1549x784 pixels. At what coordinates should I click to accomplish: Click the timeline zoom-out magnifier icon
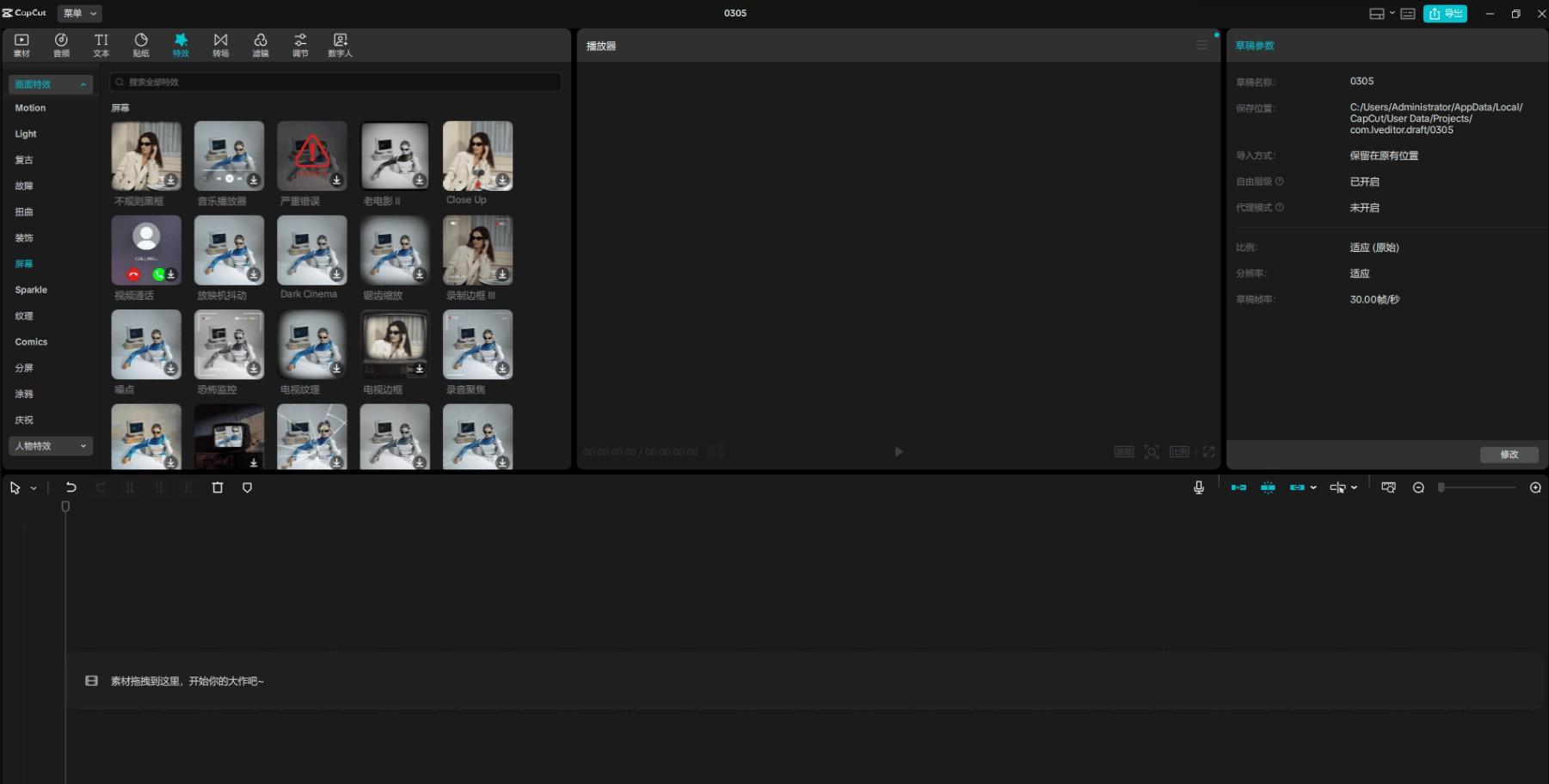(x=1418, y=487)
